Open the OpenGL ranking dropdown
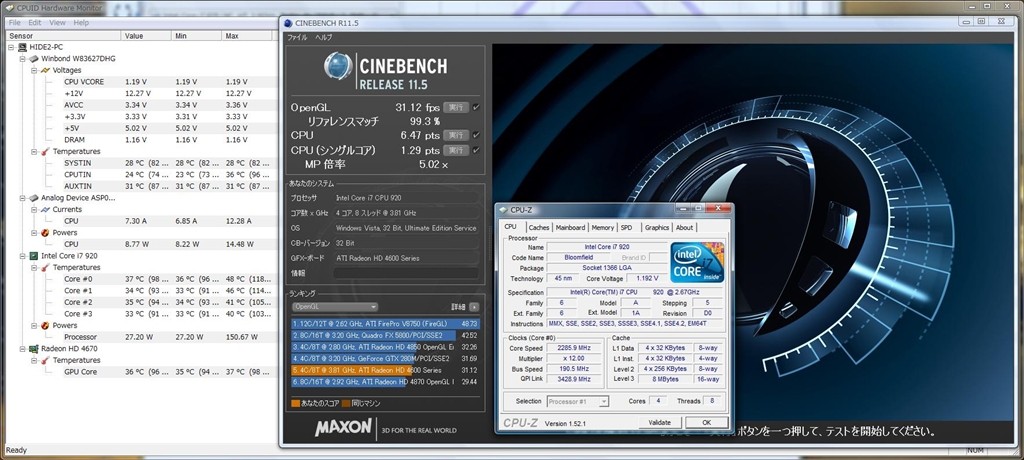1024x460 pixels. click(x=334, y=307)
